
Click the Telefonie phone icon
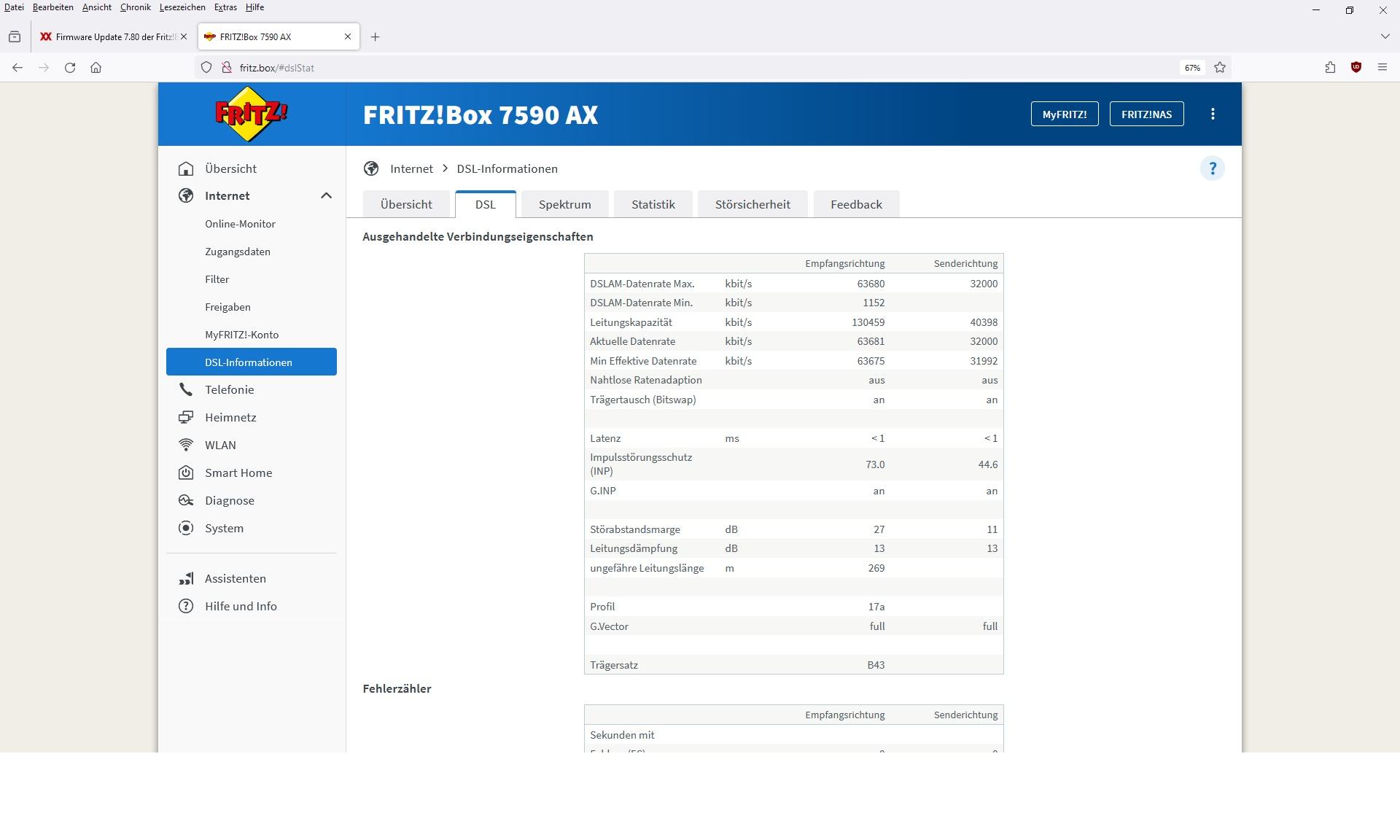coord(186,389)
